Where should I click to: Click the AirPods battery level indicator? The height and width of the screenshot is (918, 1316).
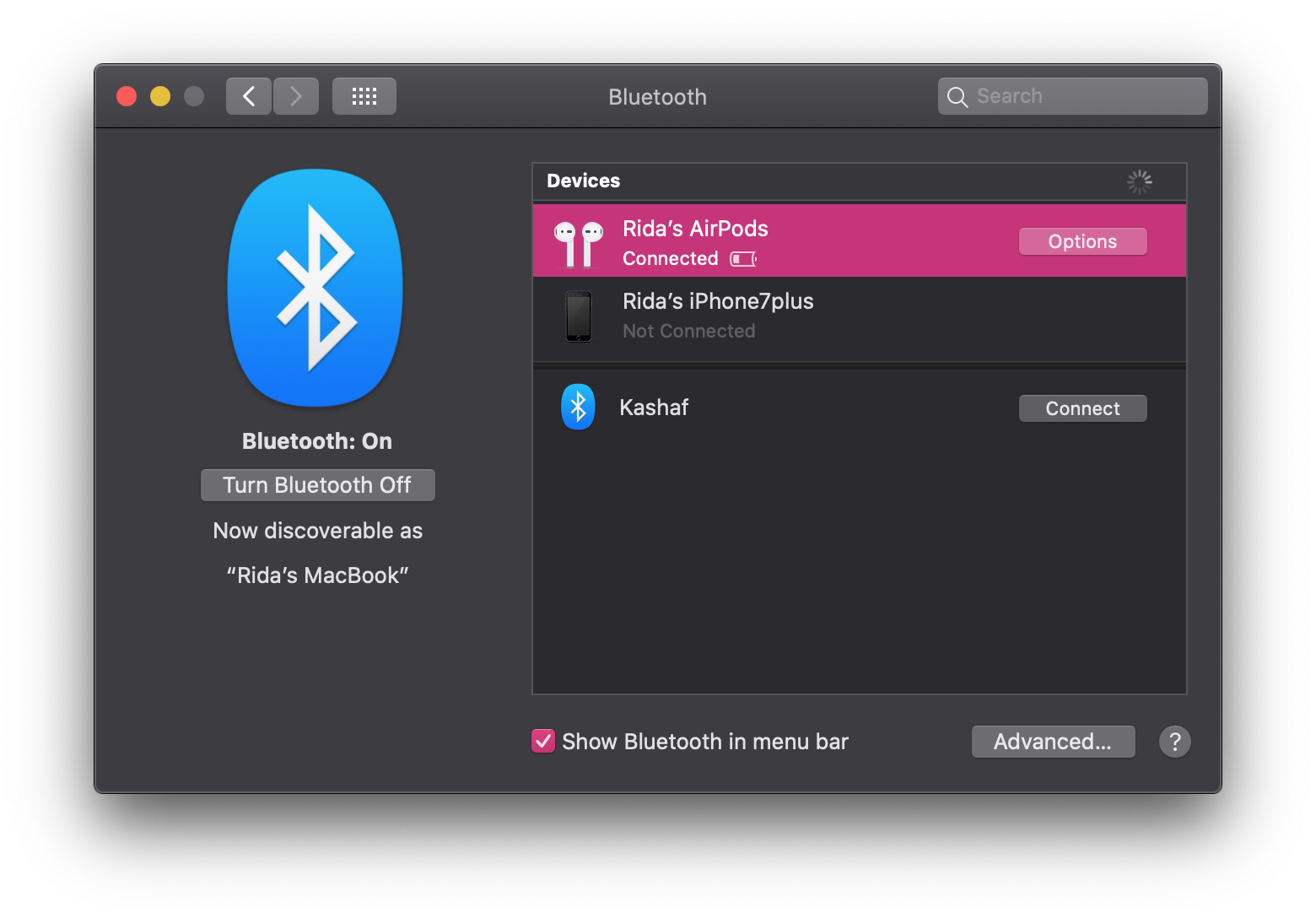coord(743,259)
